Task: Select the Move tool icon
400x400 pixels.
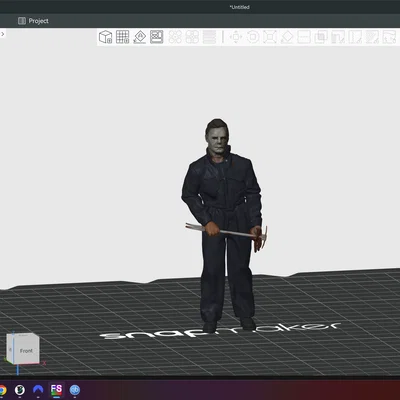Action: coord(236,37)
